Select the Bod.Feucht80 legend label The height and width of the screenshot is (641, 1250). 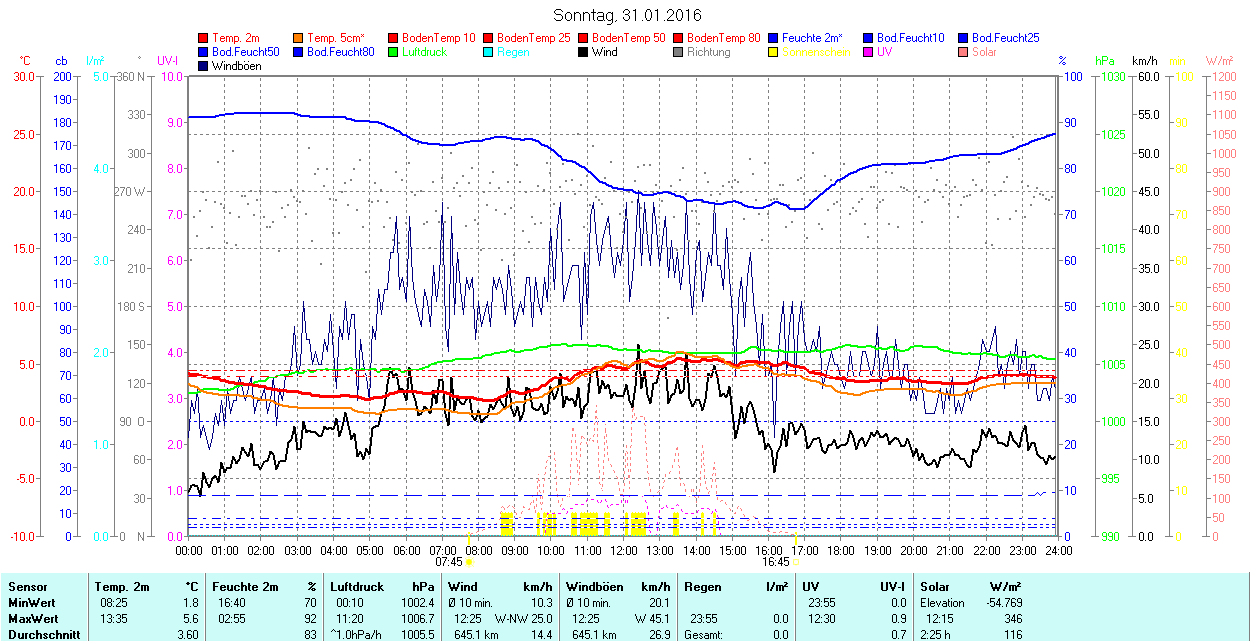340,52
